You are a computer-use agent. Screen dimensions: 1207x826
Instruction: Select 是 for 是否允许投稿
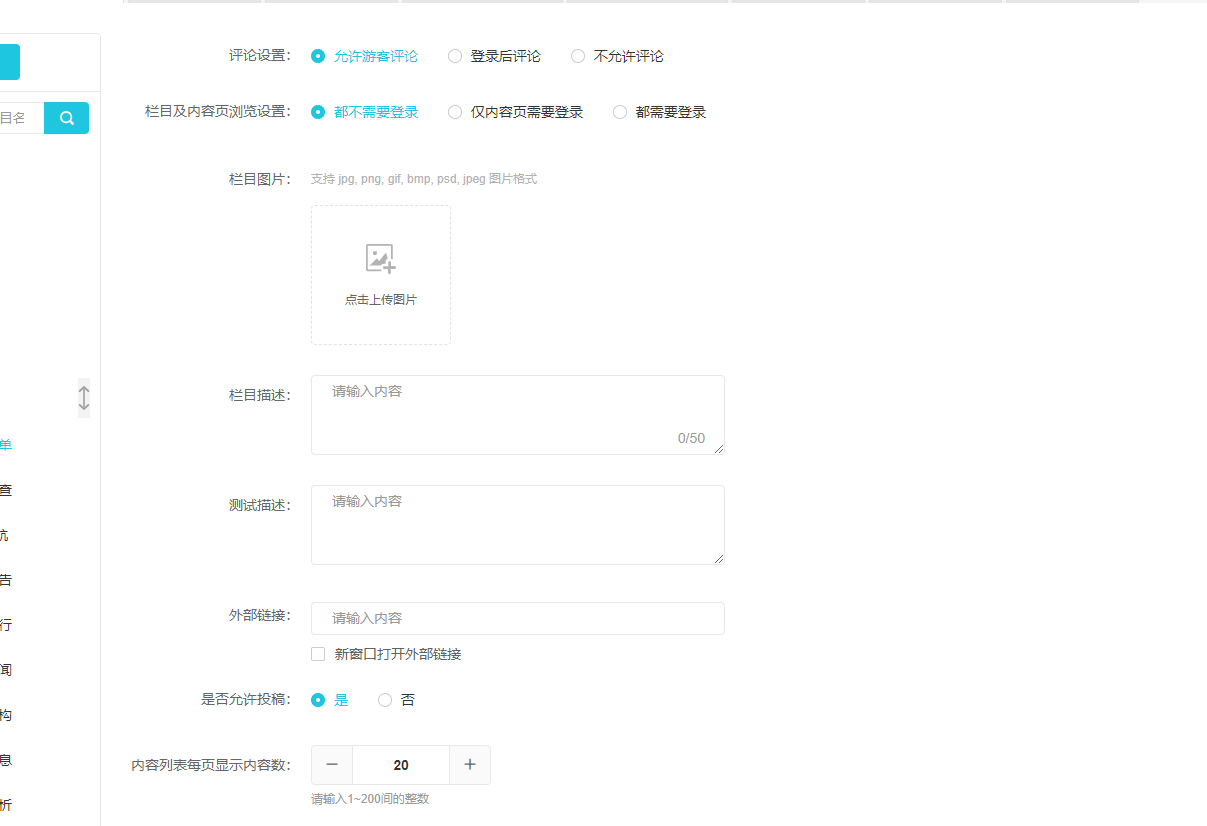click(318, 700)
